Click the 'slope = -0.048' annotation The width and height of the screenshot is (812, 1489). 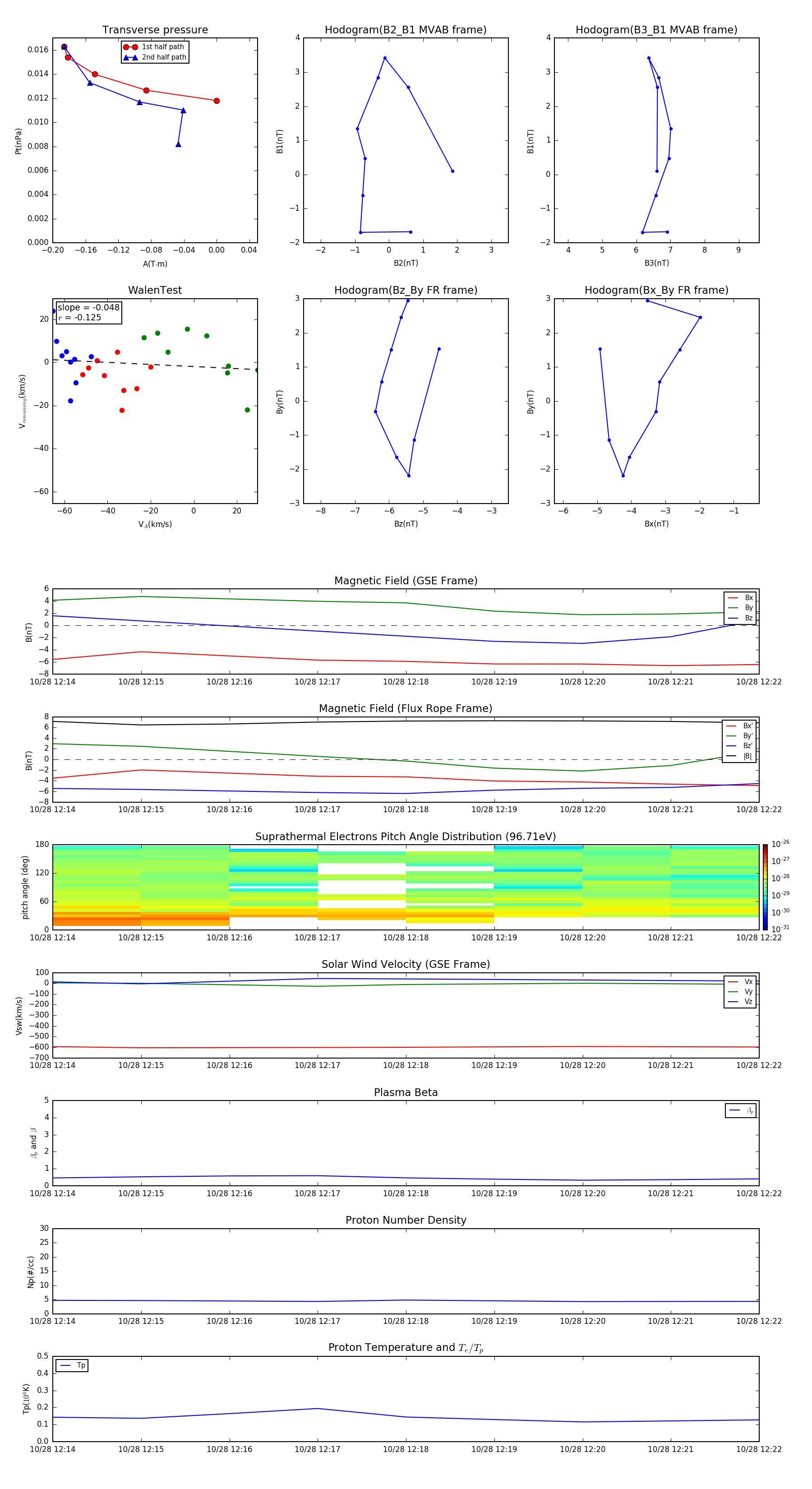point(88,308)
